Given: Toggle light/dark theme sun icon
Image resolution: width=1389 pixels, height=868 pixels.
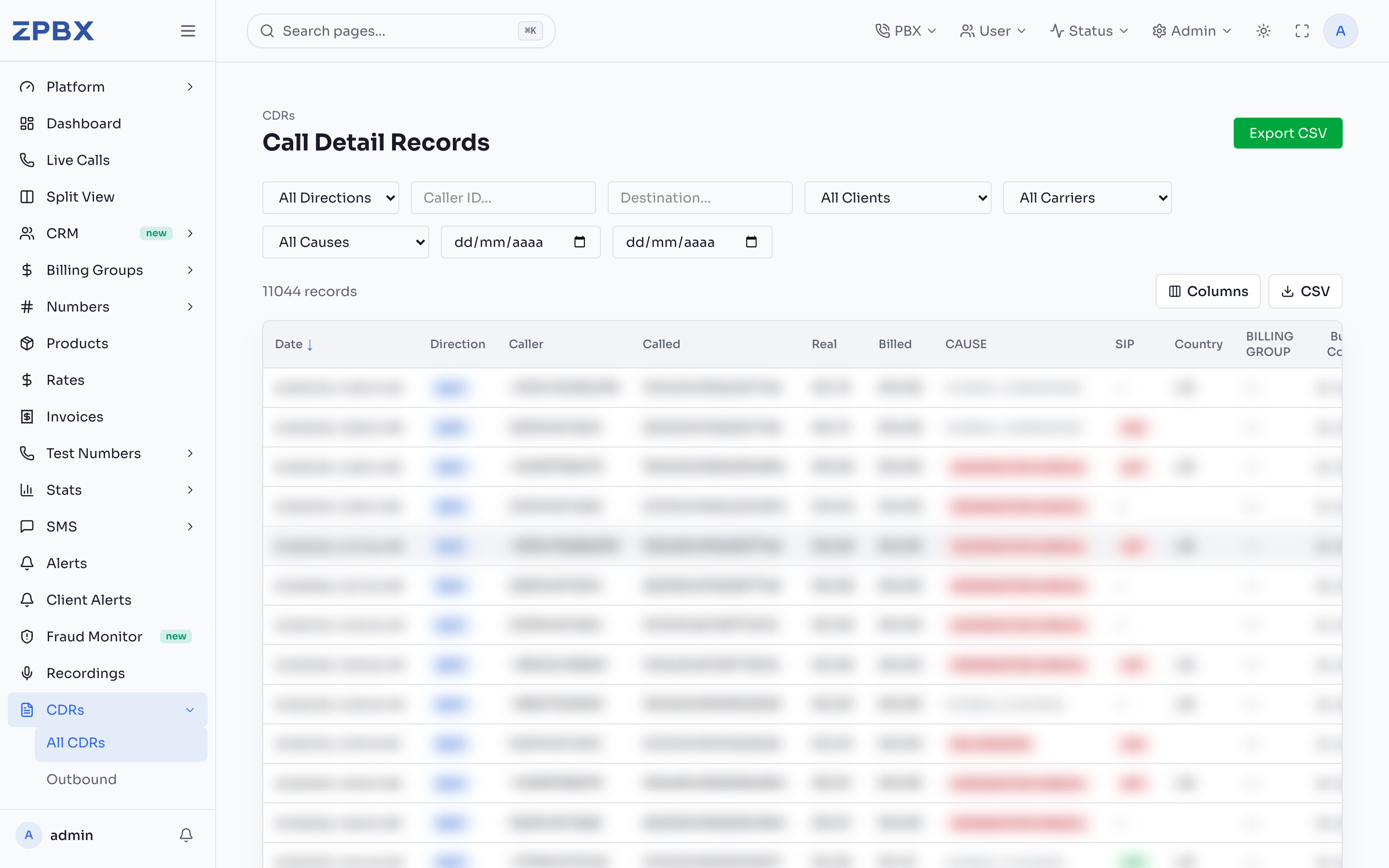Looking at the screenshot, I should click(1263, 30).
